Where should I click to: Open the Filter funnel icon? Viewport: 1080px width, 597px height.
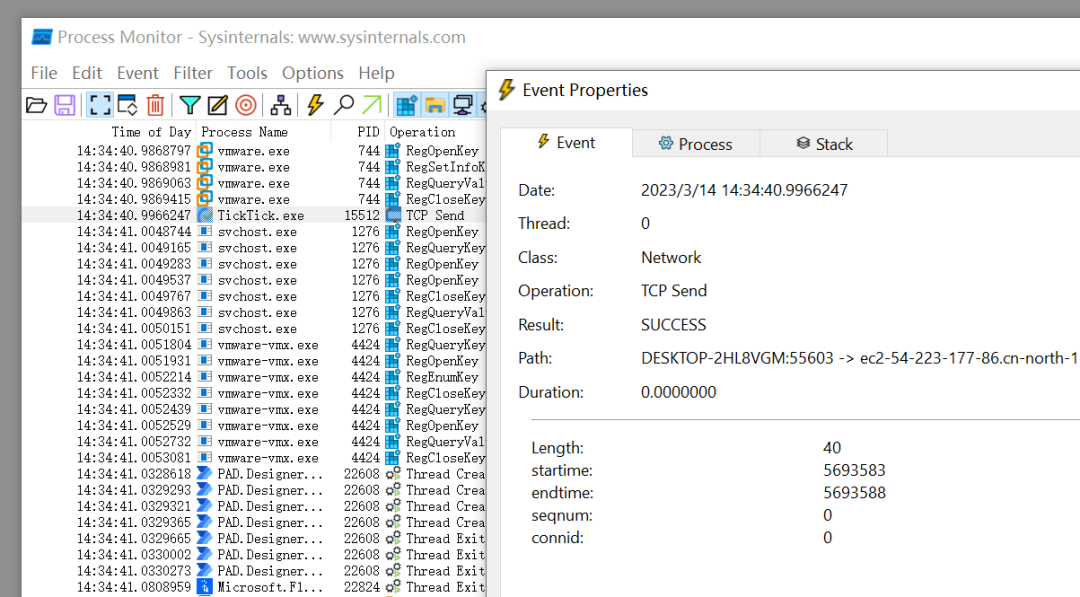pos(189,105)
